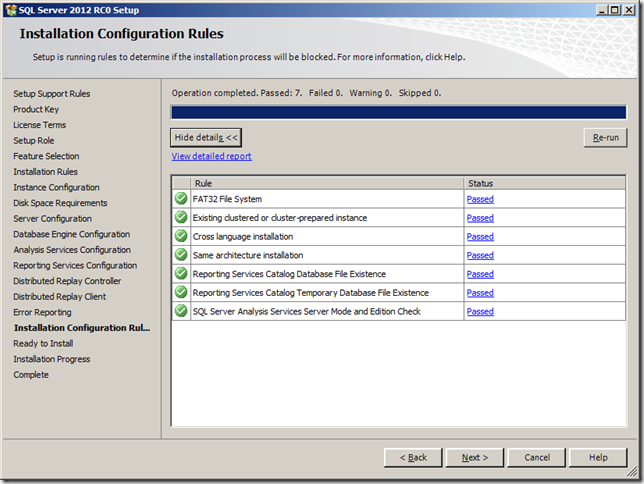Viewport: 644px width, 484px height.
Task: Click the SQL Server Setup title bar icon
Action: pos(10,9)
